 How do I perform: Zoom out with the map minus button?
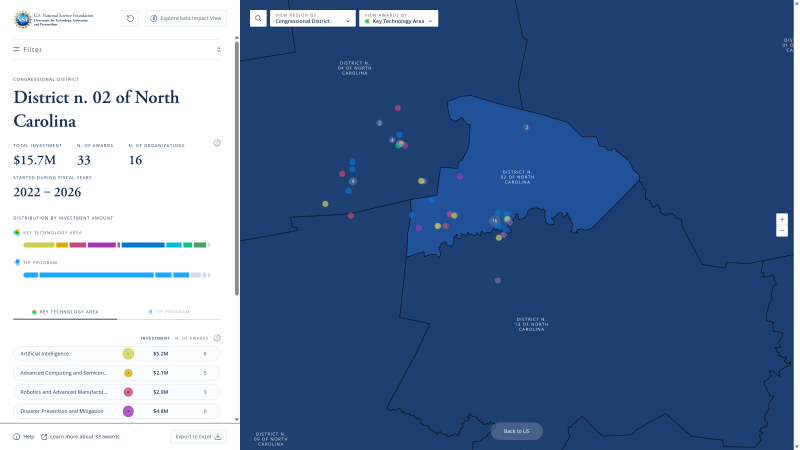(x=782, y=231)
